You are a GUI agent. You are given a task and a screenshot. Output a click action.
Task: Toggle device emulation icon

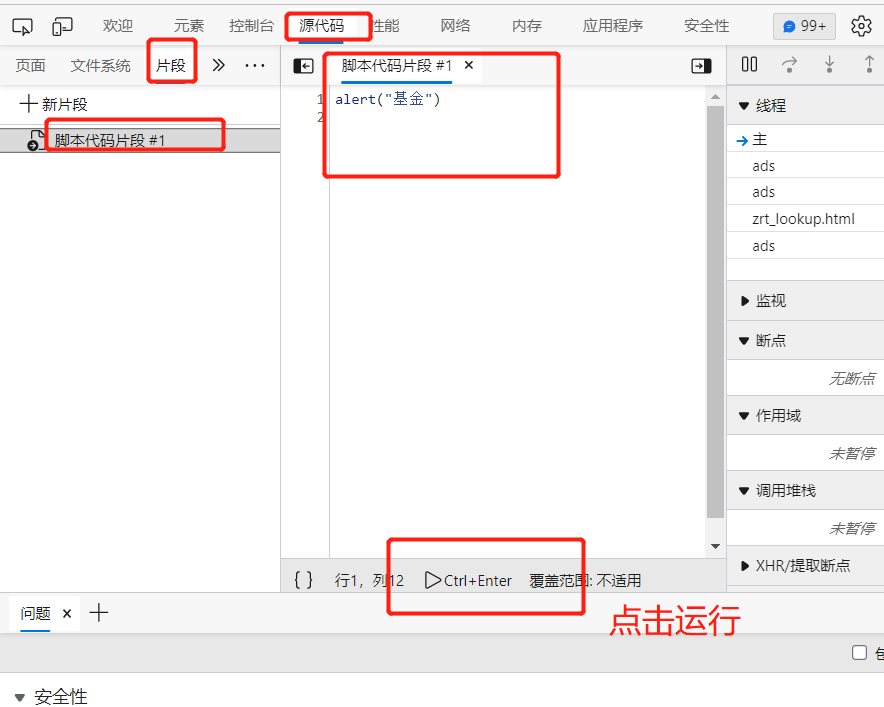click(x=62, y=26)
